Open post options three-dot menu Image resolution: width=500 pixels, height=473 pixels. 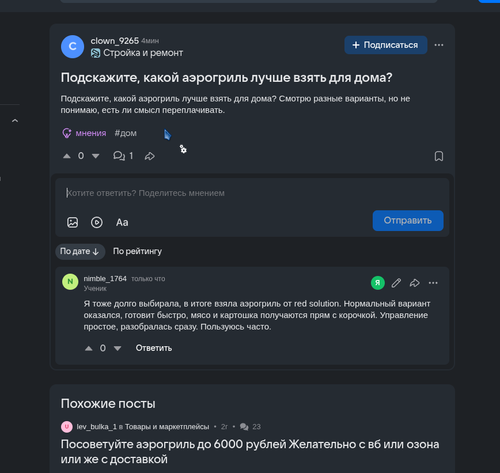439,45
